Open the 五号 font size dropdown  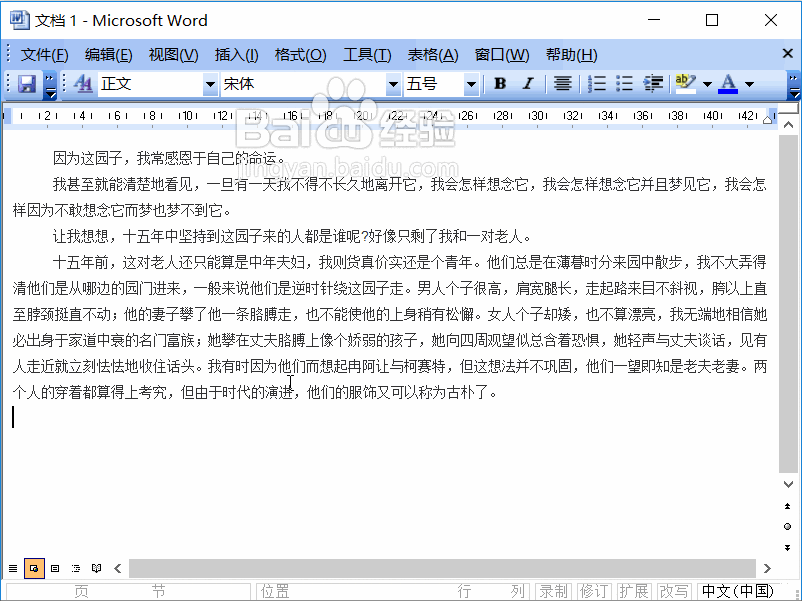click(468, 84)
